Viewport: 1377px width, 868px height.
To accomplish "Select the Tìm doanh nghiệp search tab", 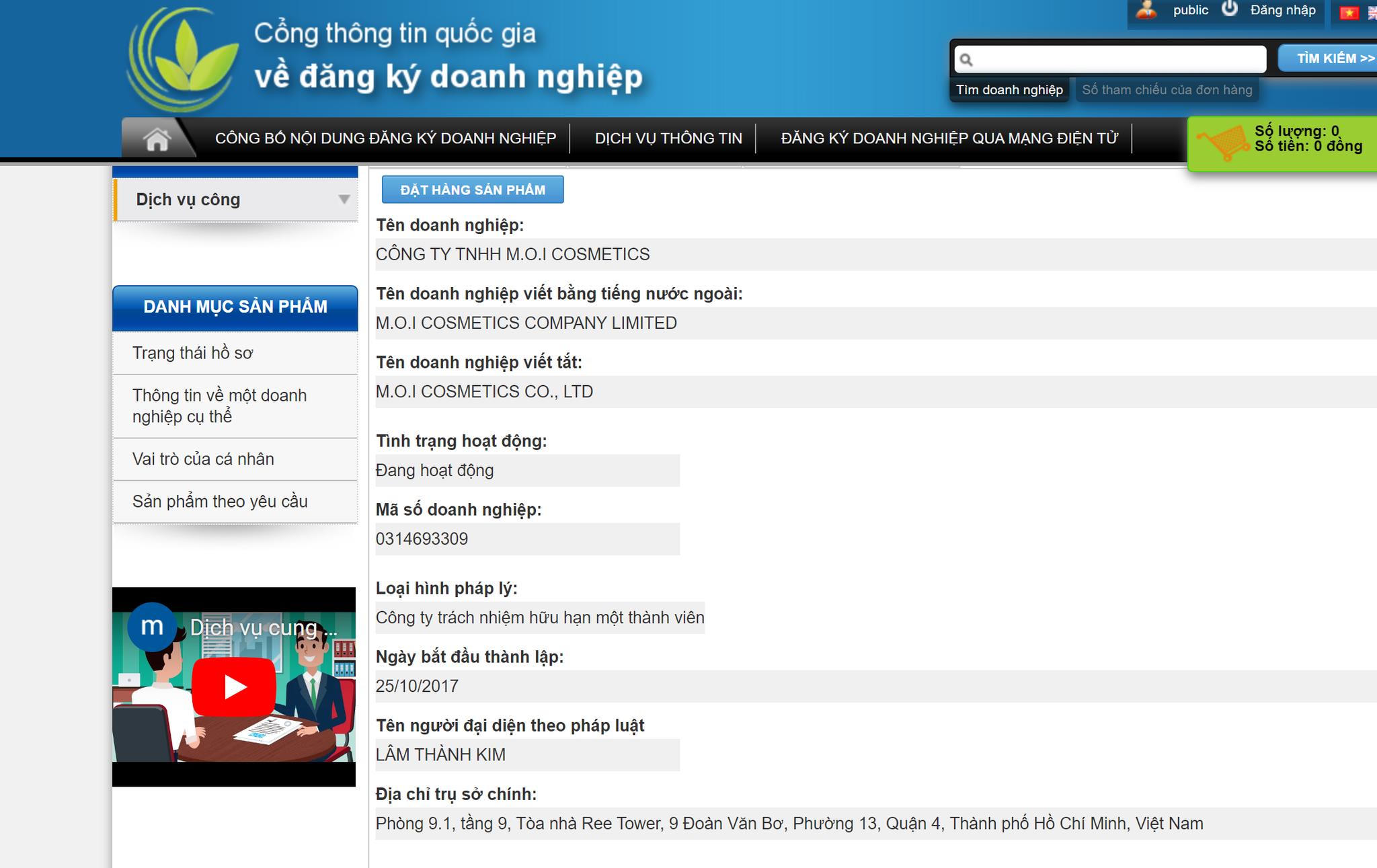I will tap(1009, 90).
